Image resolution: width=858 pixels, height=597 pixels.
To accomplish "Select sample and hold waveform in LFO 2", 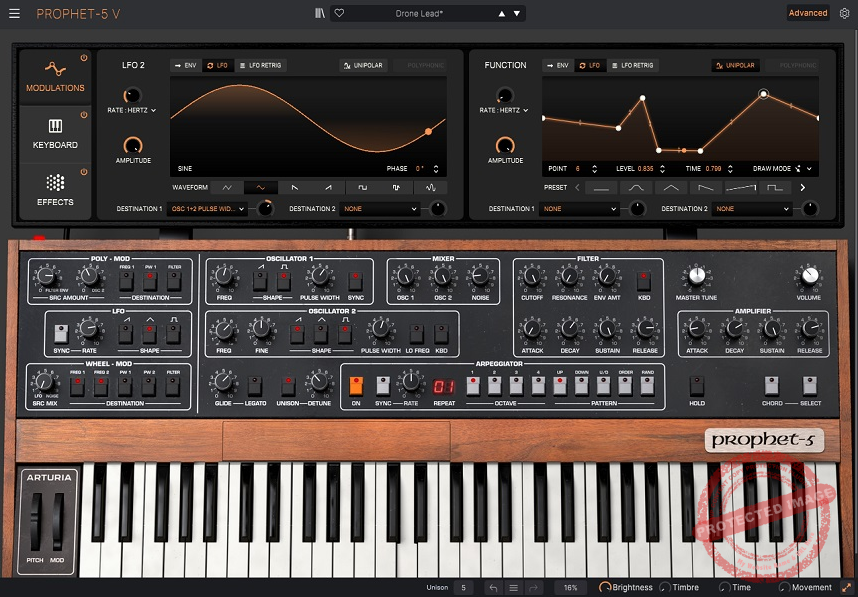I will [x=397, y=188].
